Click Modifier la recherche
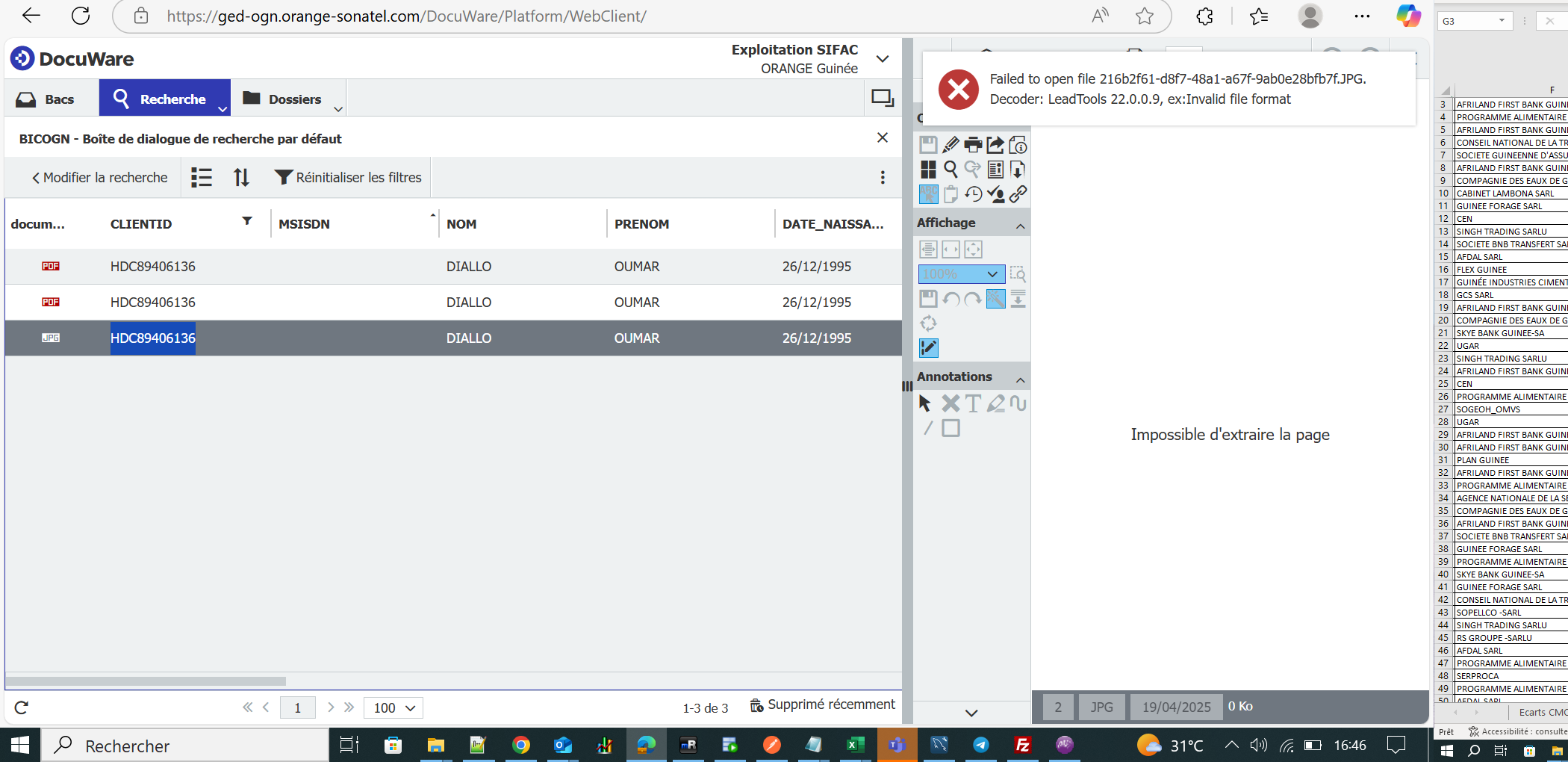 click(x=99, y=178)
